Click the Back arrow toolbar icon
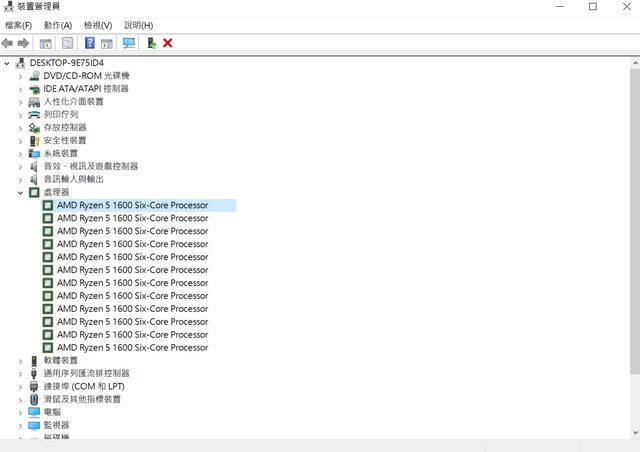Image resolution: width=640 pixels, height=452 pixels. 8,43
